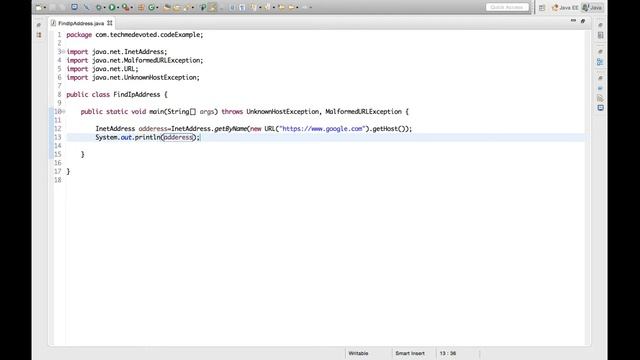Open the Run configurations dropdown arrow
This screenshot has width=640, height=360.
tap(118, 7)
